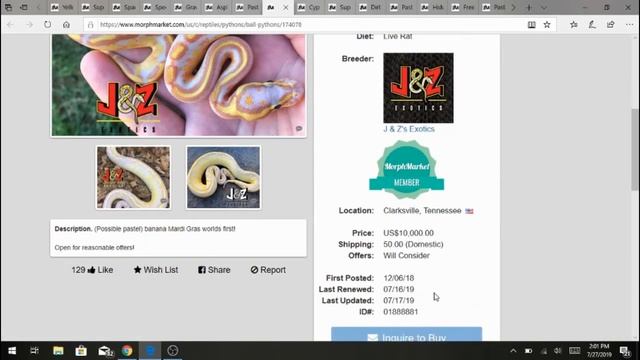Switch to the Asp tab

click(218, 7)
